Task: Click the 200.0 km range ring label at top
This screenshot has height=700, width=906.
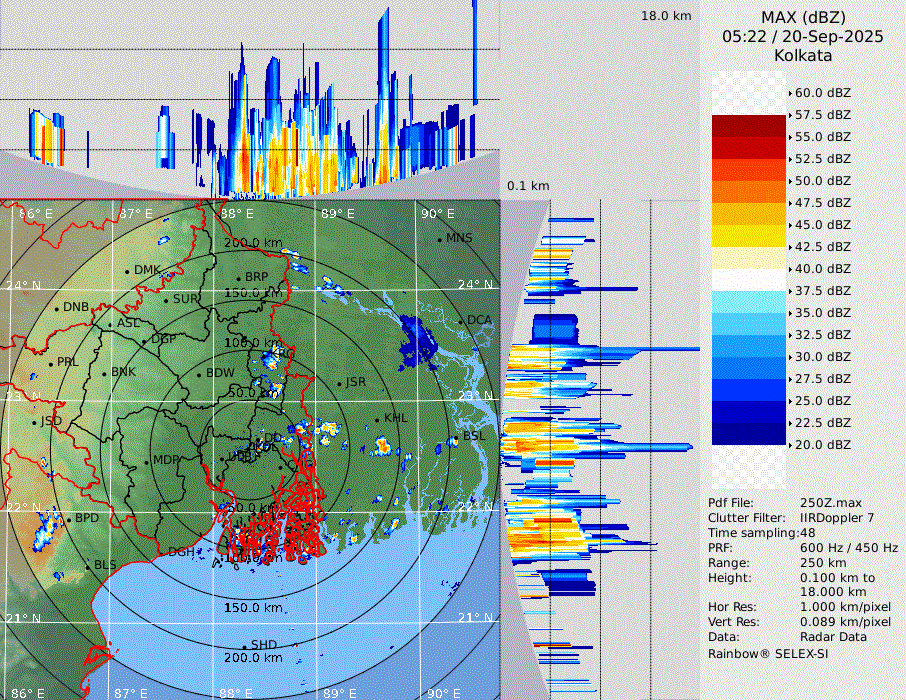Action: point(252,243)
